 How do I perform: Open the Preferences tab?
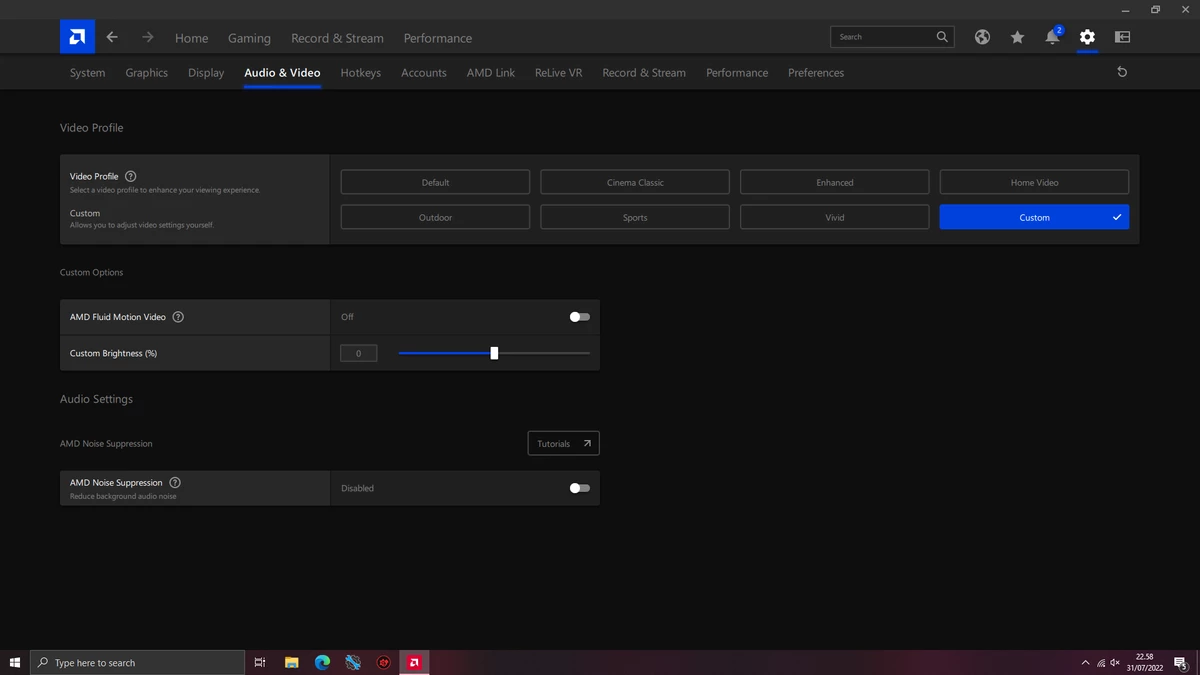[x=816, y=73]
